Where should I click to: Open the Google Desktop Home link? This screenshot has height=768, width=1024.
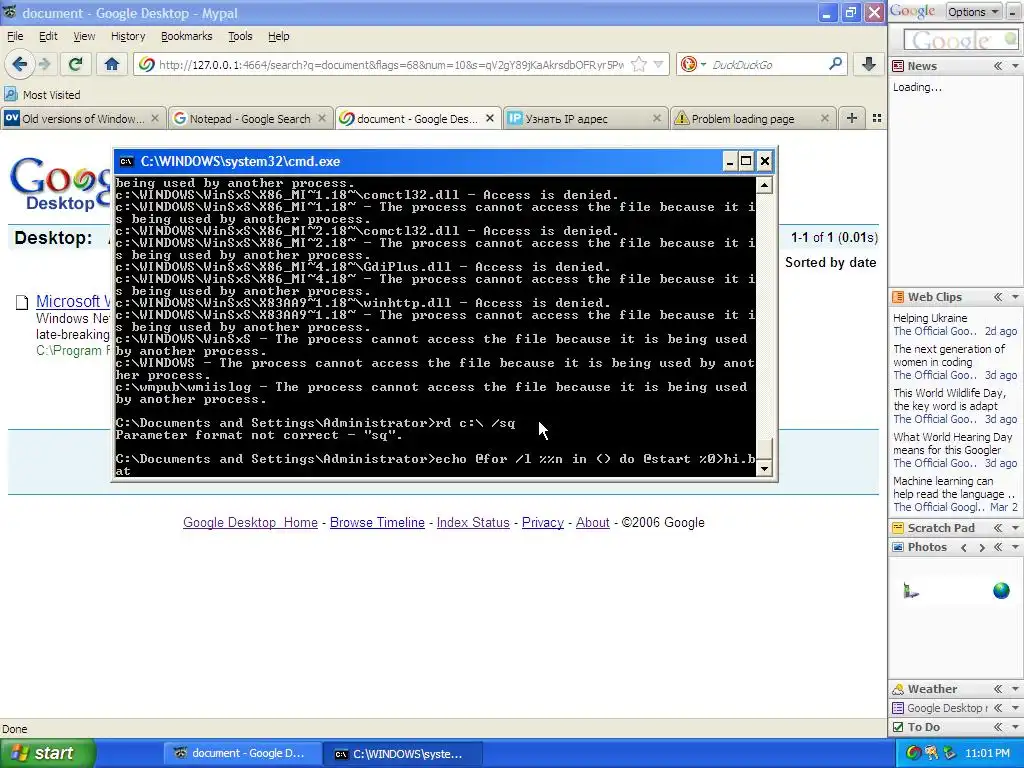click(250, 522)
